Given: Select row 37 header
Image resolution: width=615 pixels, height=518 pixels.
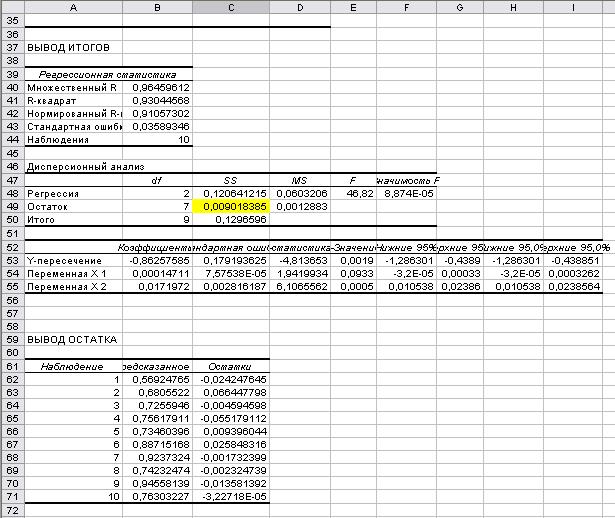Looking at the screenshot, I should click(x=13, y=47).
